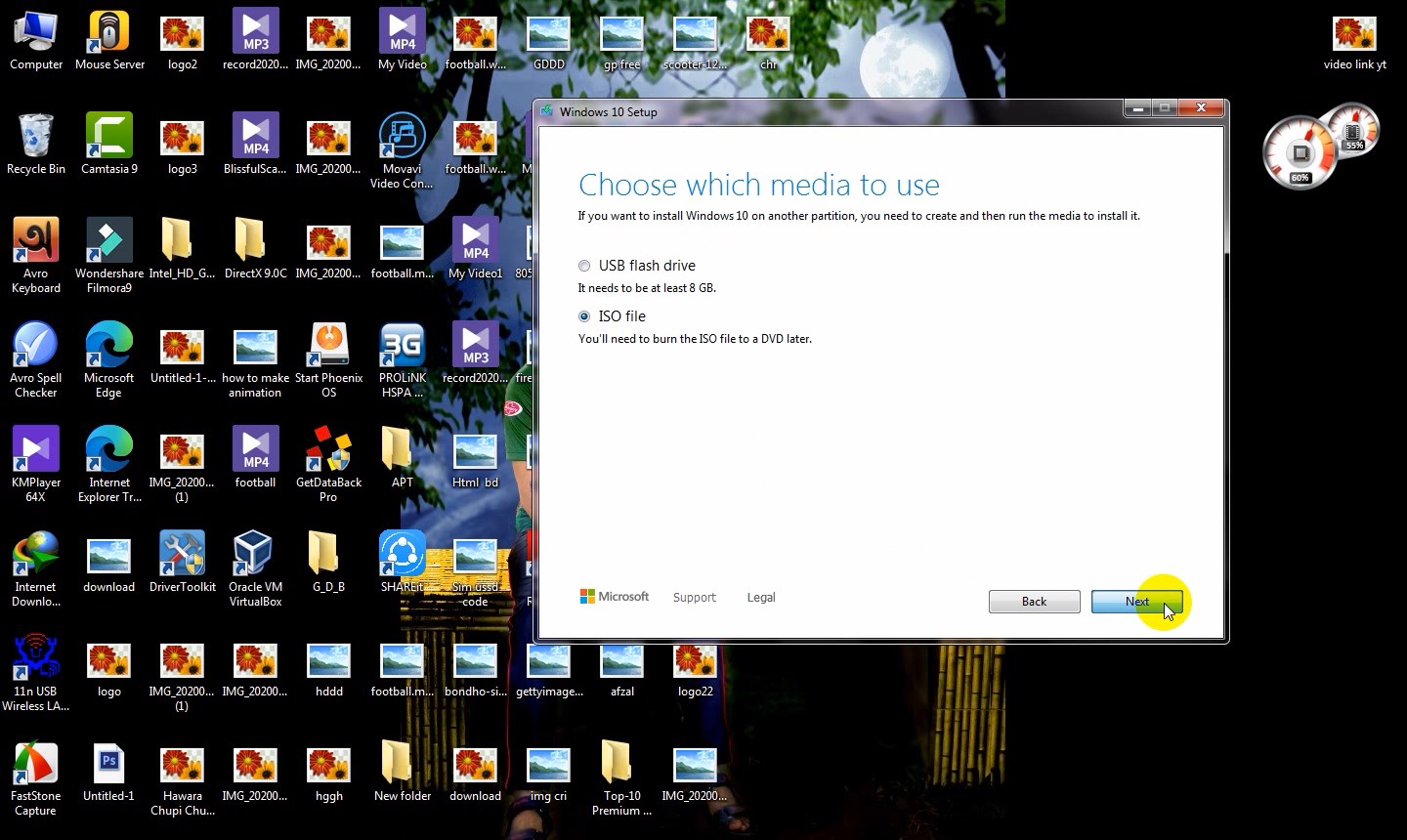Open the My Video MP4 file
This screenshot has width=1407, height=840.
point(402,41)
